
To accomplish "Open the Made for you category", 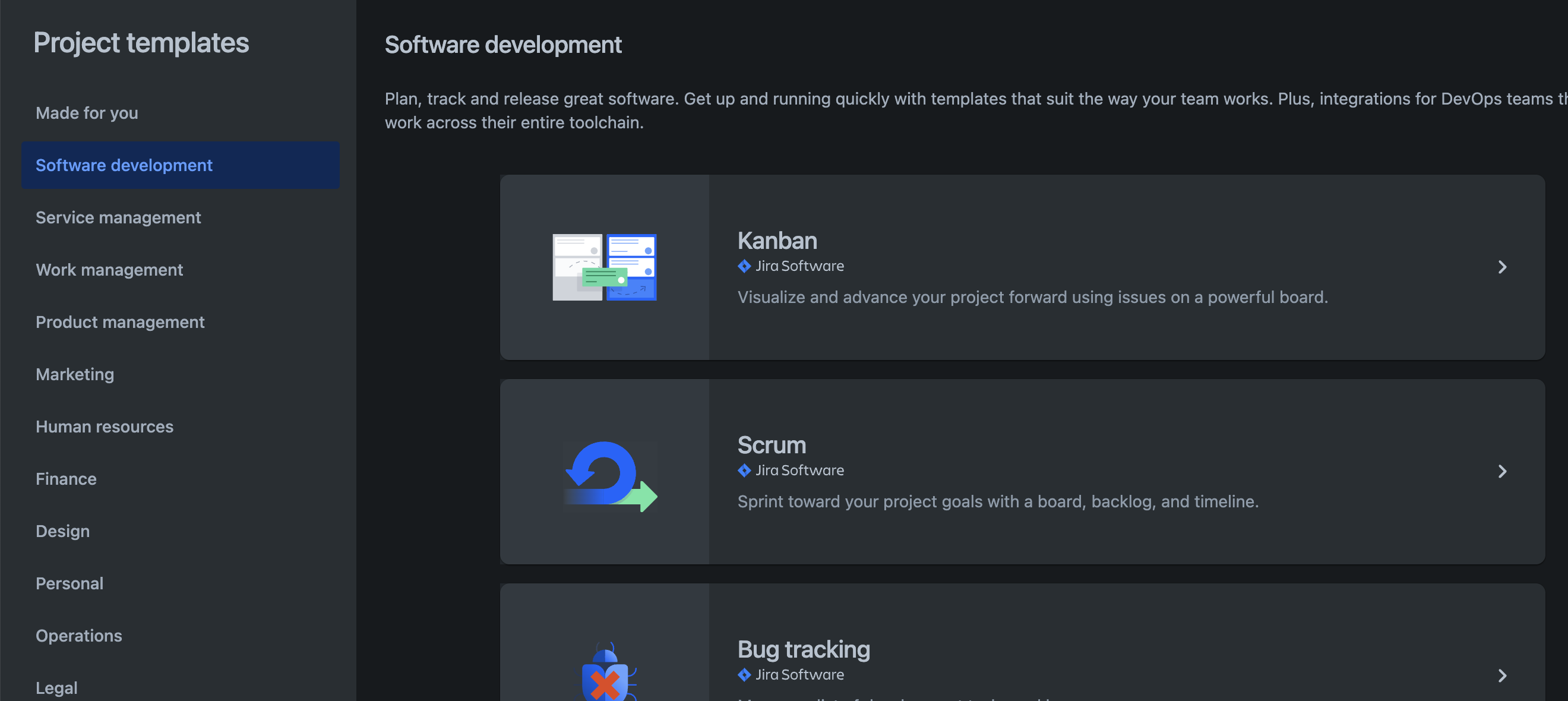I will pos(87,113).
